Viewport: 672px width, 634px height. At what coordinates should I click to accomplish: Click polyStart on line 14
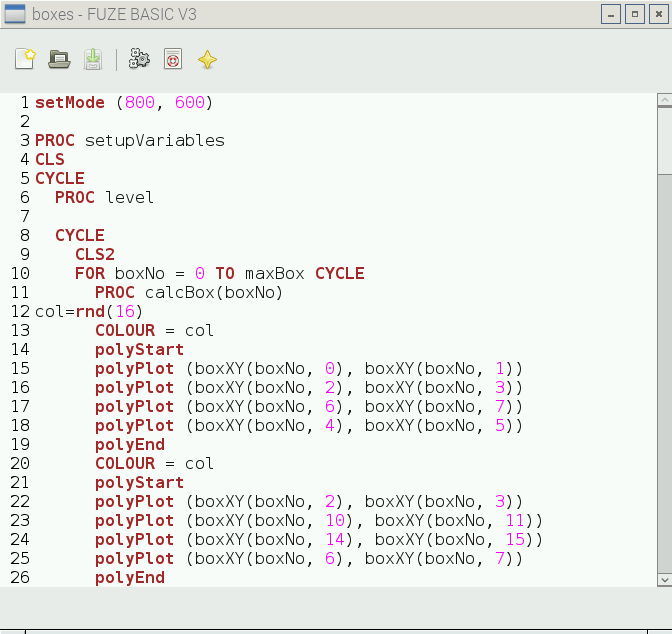point(139,350)
